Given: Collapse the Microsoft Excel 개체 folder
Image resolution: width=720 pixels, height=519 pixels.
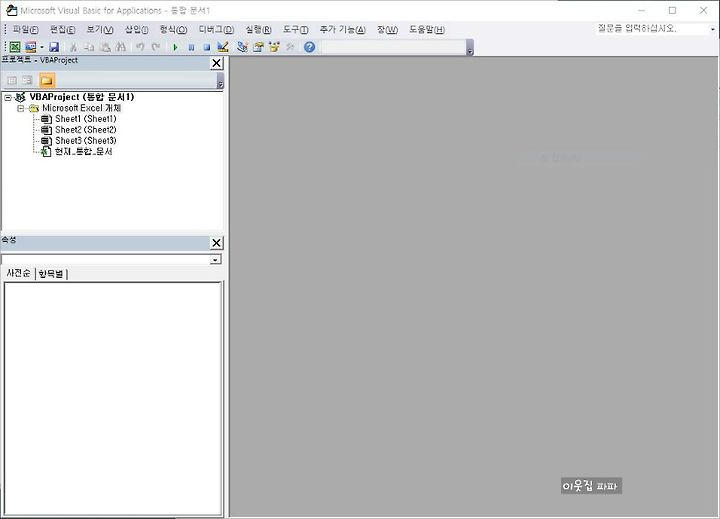Looking at the screenshot, I should [x=21, y=108].
